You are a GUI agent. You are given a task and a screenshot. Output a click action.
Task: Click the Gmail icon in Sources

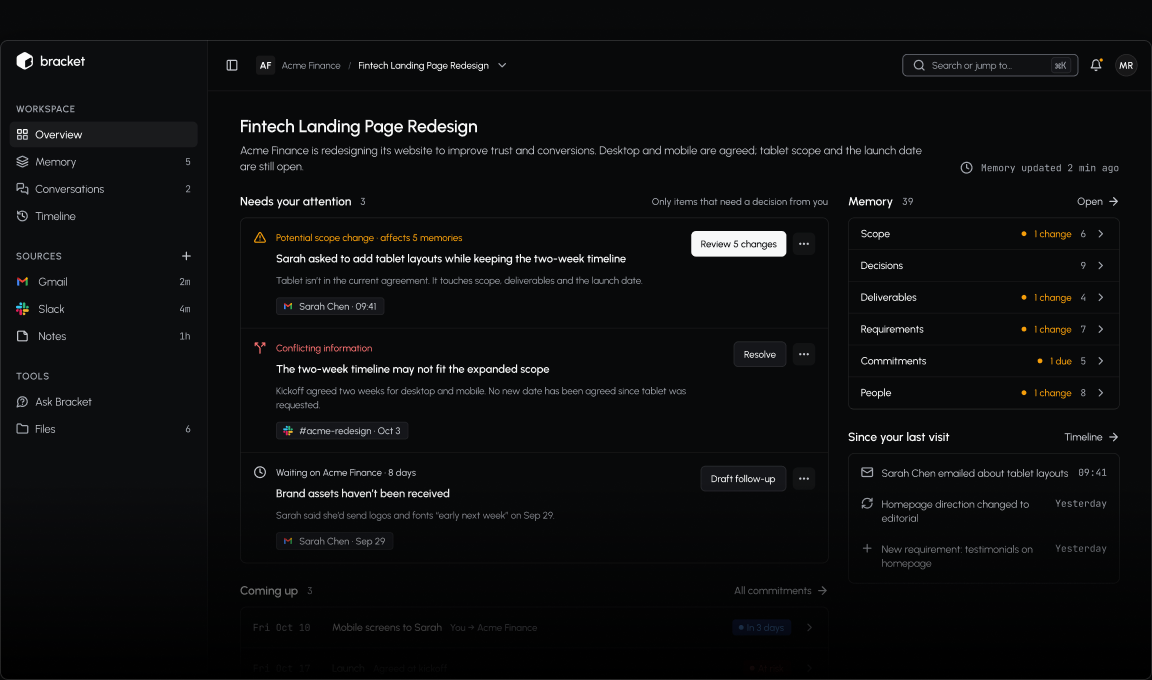coord(23,282)
